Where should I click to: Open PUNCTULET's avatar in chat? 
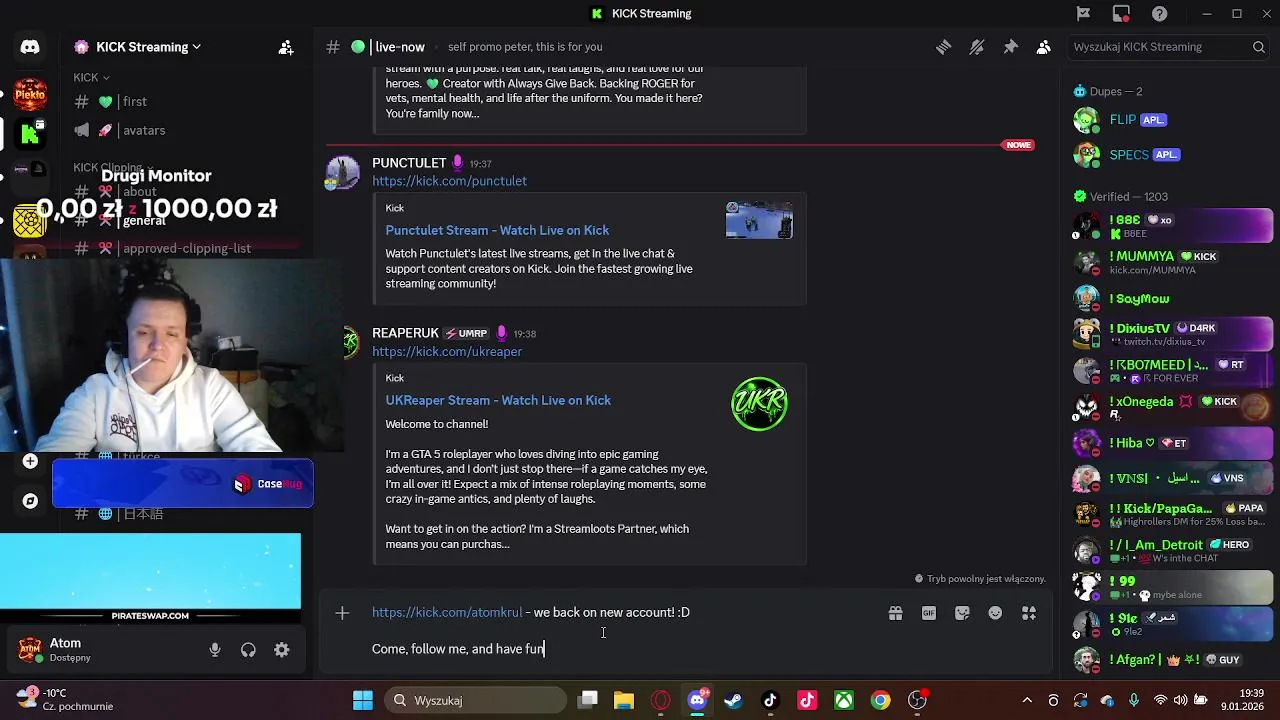pos(343,172)
